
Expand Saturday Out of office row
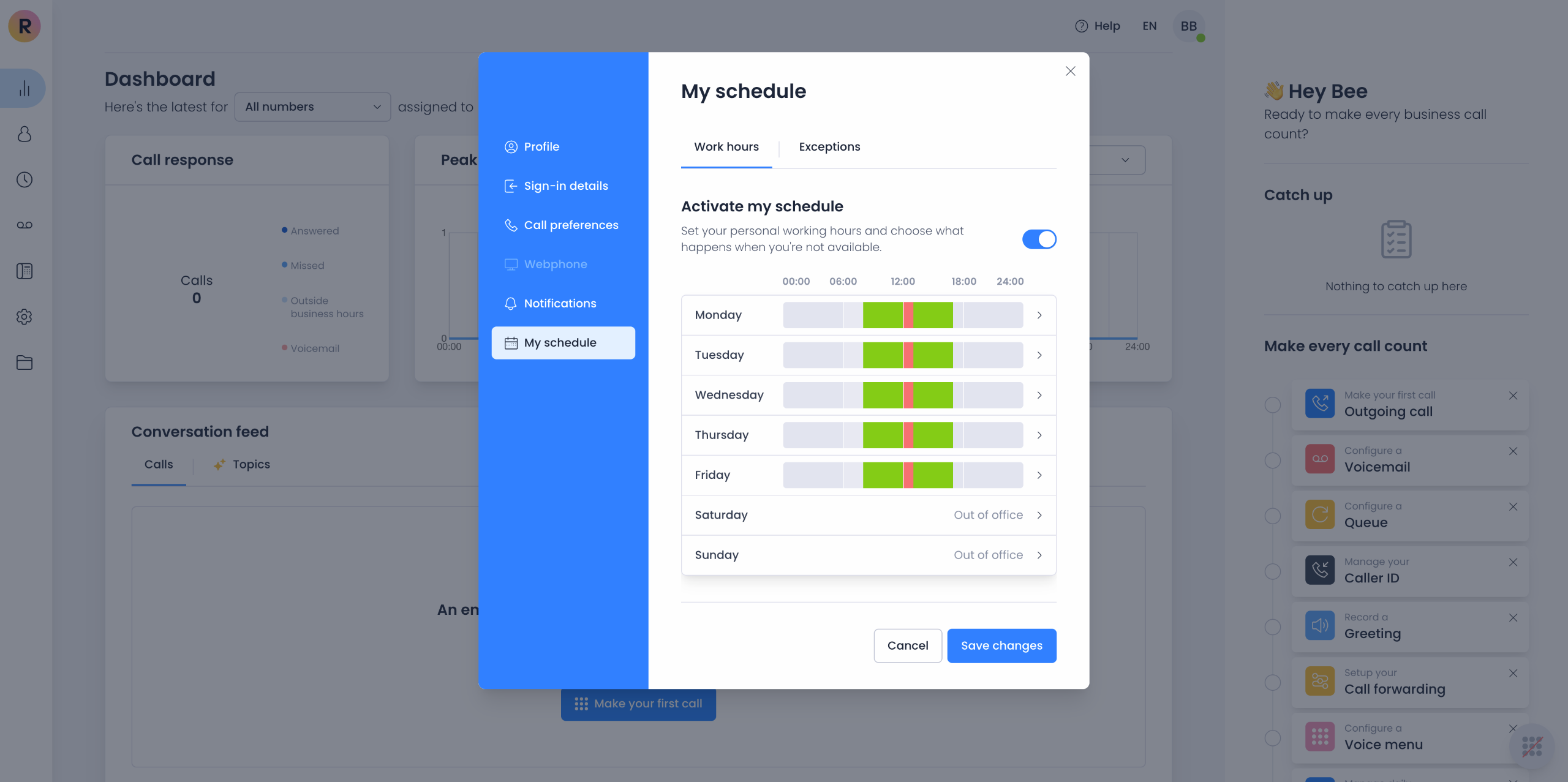[1039, 515]
